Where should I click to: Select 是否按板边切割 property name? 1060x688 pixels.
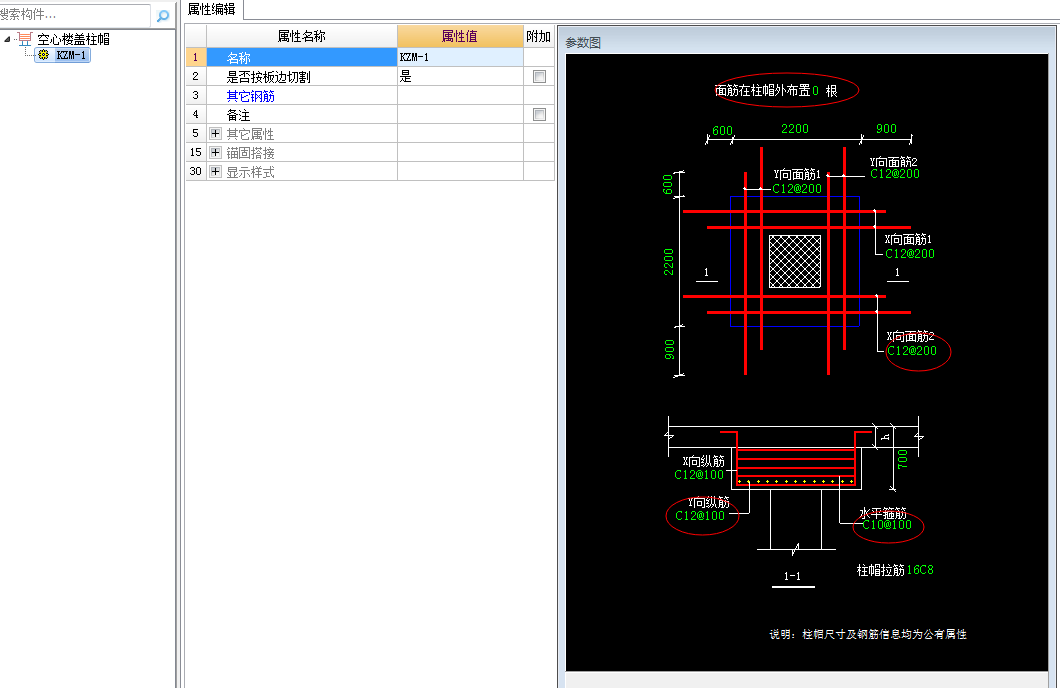coord(268,77)
